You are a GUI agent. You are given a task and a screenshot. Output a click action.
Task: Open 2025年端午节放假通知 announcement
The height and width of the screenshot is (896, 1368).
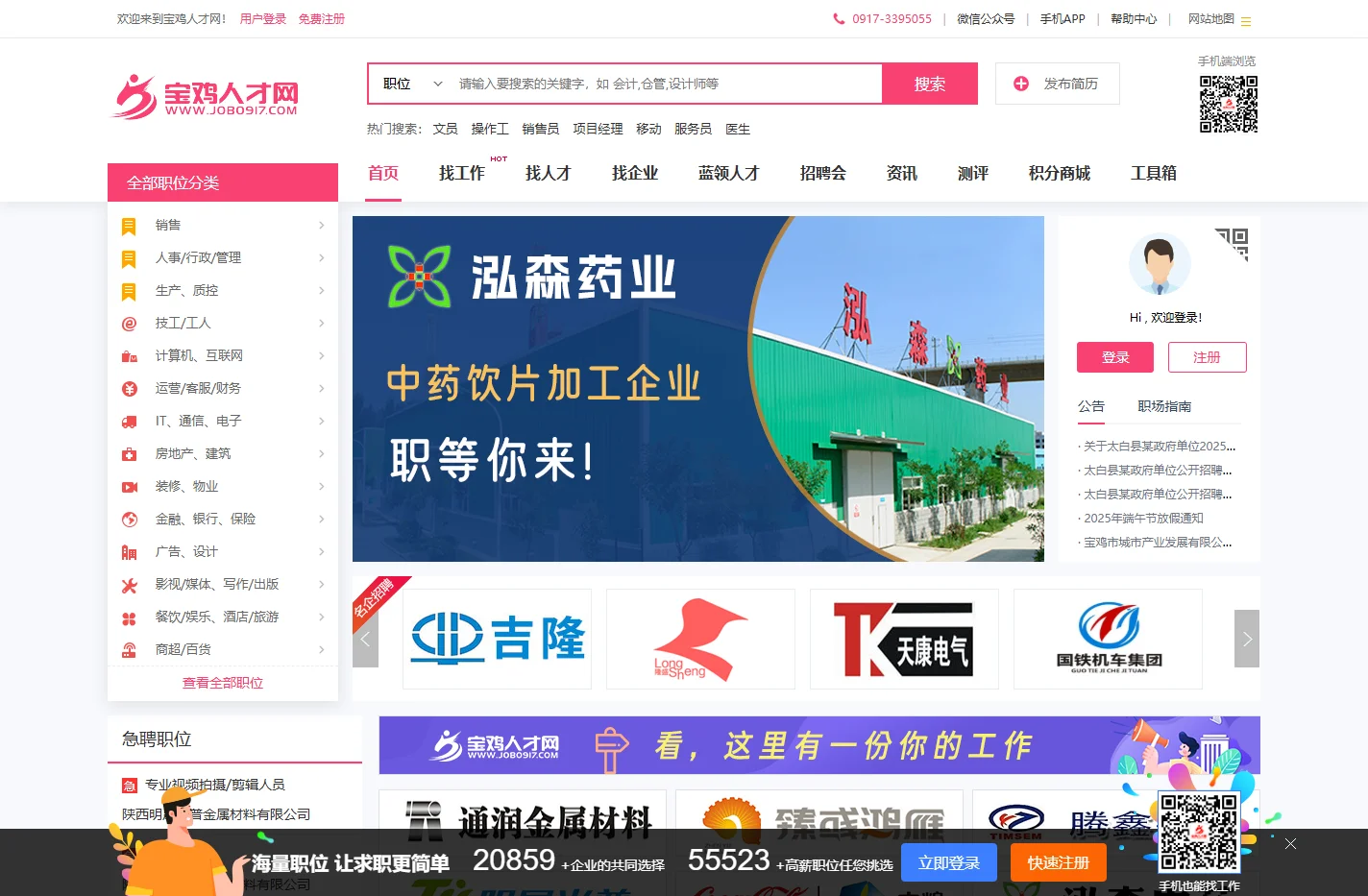(x=1143, y=518)
